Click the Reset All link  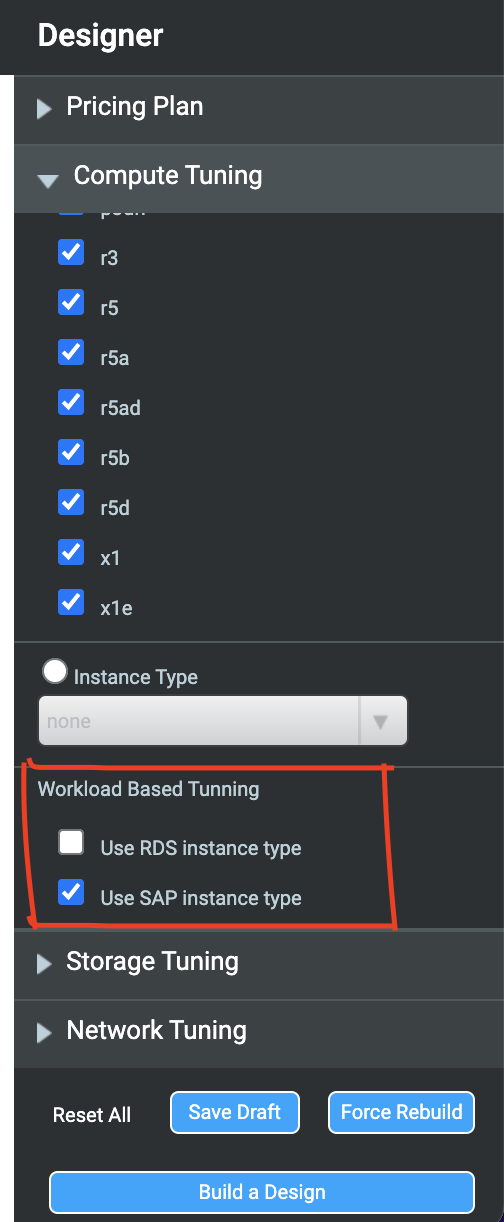(92, 1115)
